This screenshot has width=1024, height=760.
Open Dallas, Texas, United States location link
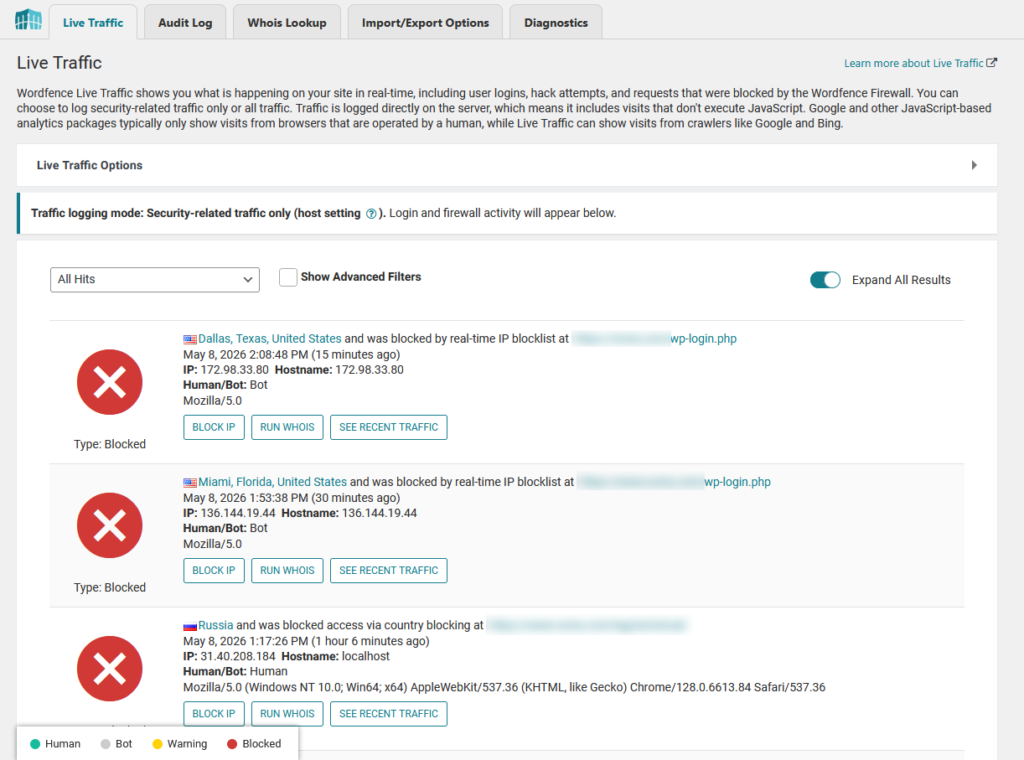270,339
